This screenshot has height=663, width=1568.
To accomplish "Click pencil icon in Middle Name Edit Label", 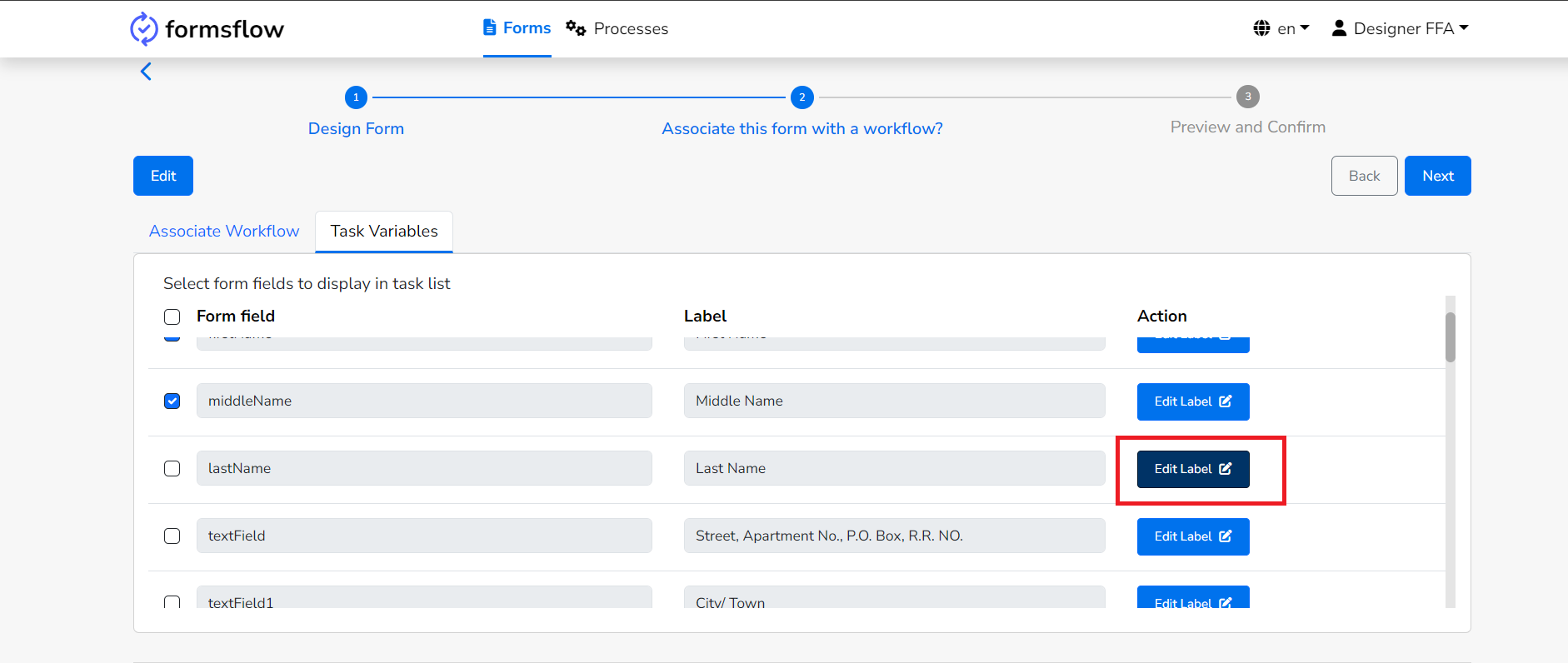I will [1226, 401].
